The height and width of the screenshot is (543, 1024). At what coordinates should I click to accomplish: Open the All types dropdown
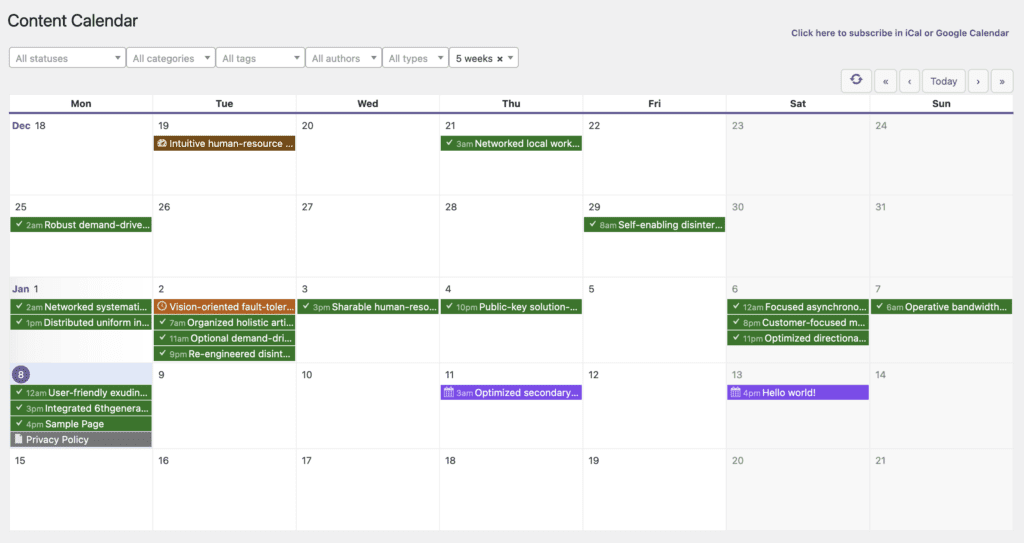415,58
